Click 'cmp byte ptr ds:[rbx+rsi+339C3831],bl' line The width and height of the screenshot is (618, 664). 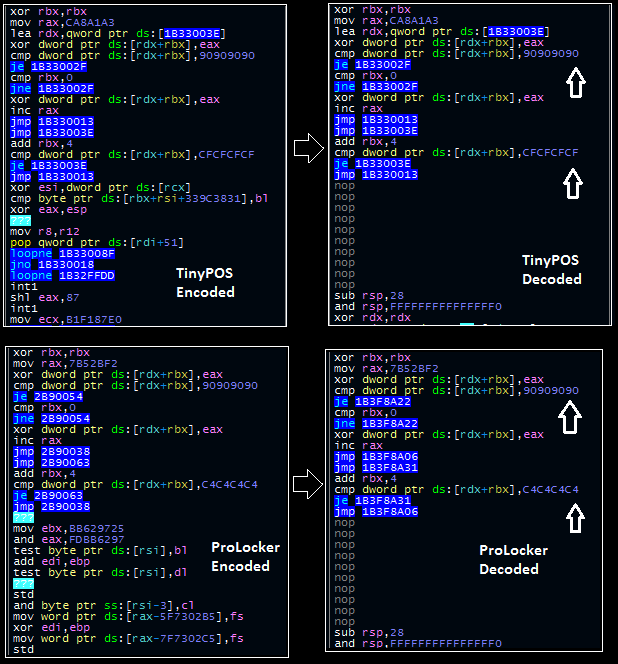139,199
